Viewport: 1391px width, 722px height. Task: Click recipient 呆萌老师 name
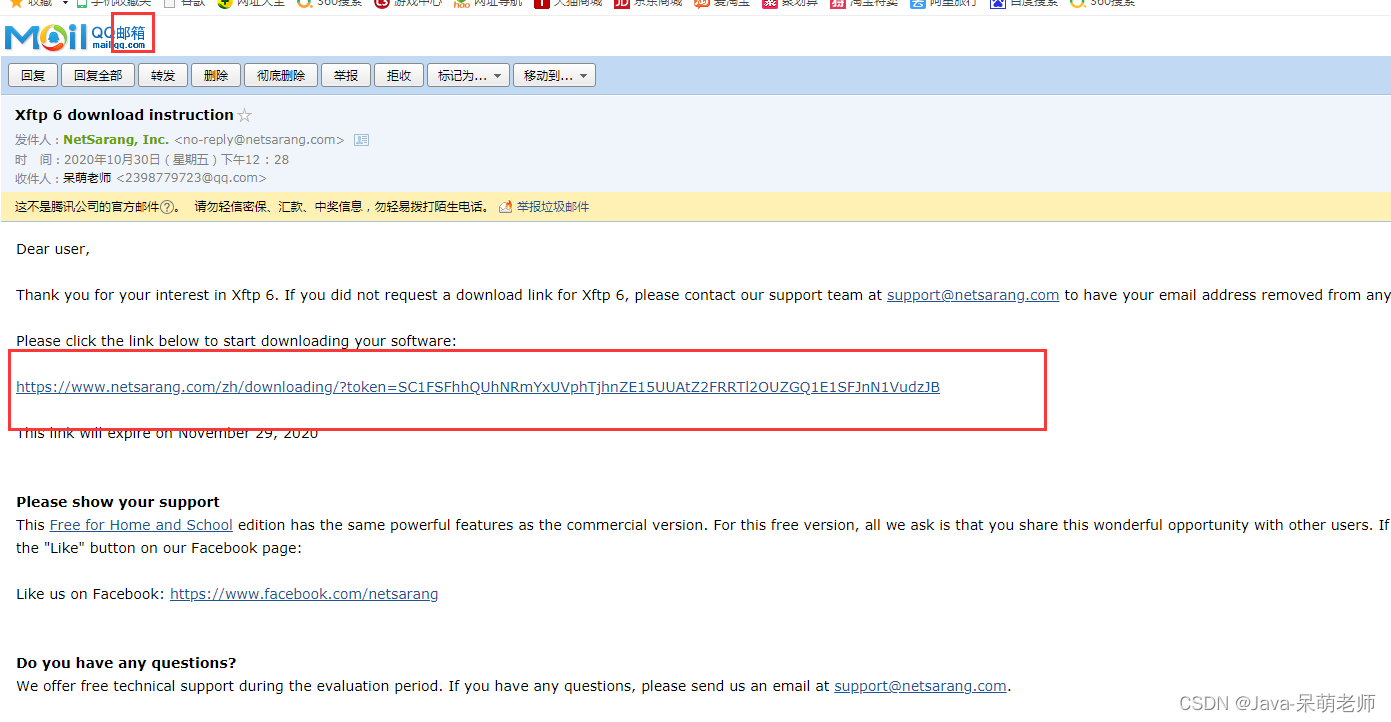87,178
